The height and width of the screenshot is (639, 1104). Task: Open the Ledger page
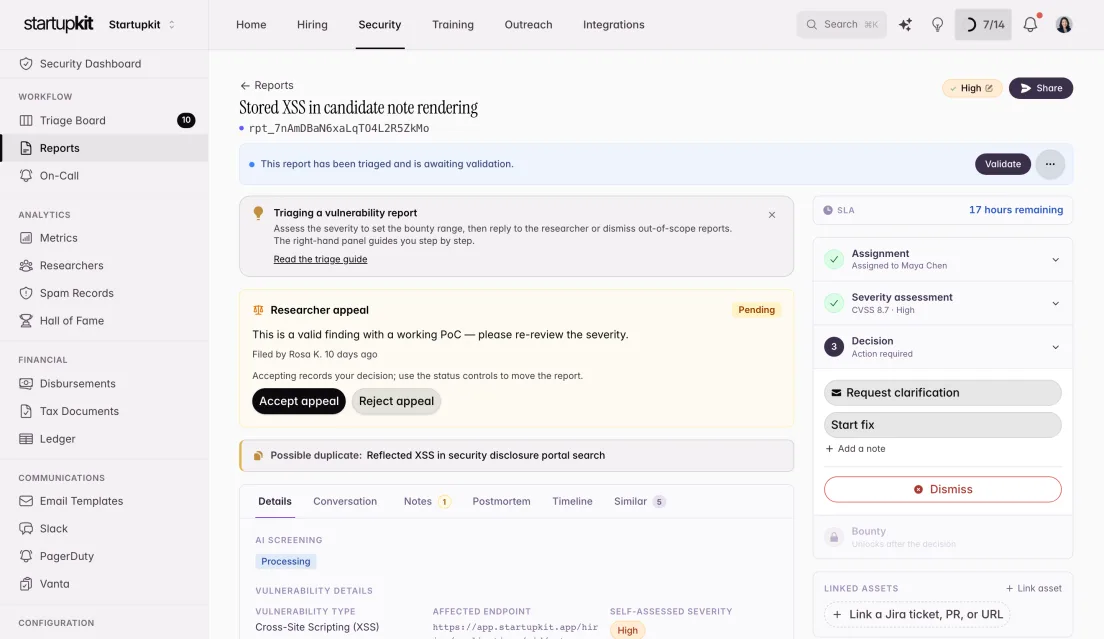pos(104,438)
